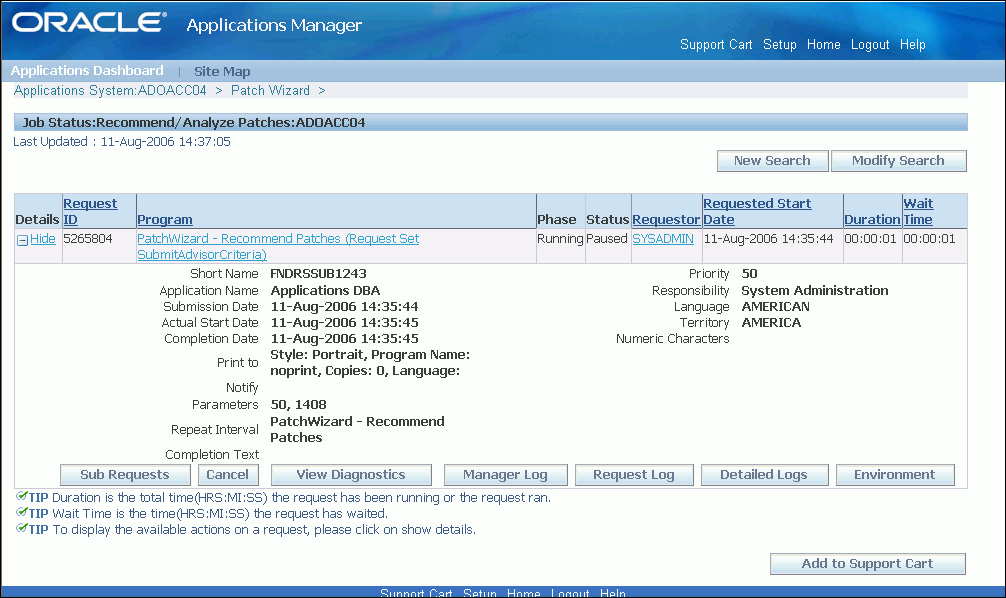Switch to the Site Map tab
Screen dimensions: 1006x598
[x=222, y=71]
